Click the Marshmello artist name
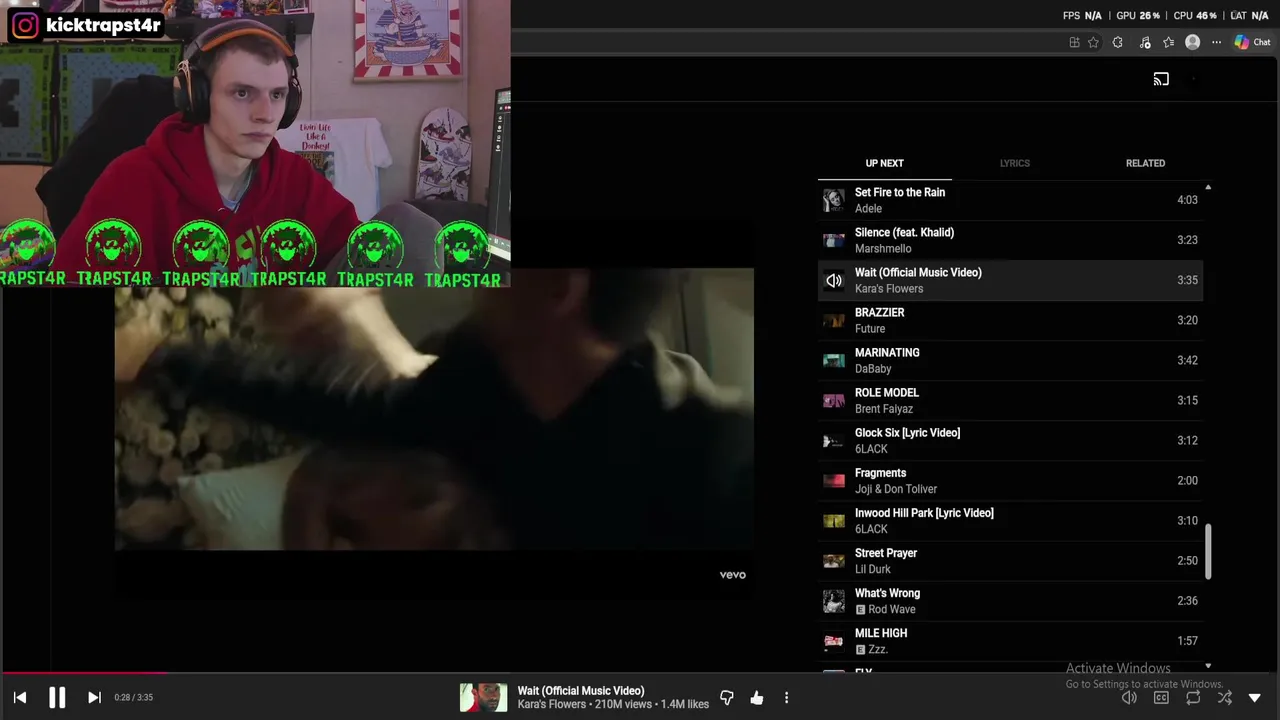The image size is (1280, 720). (x=883, y=248)
